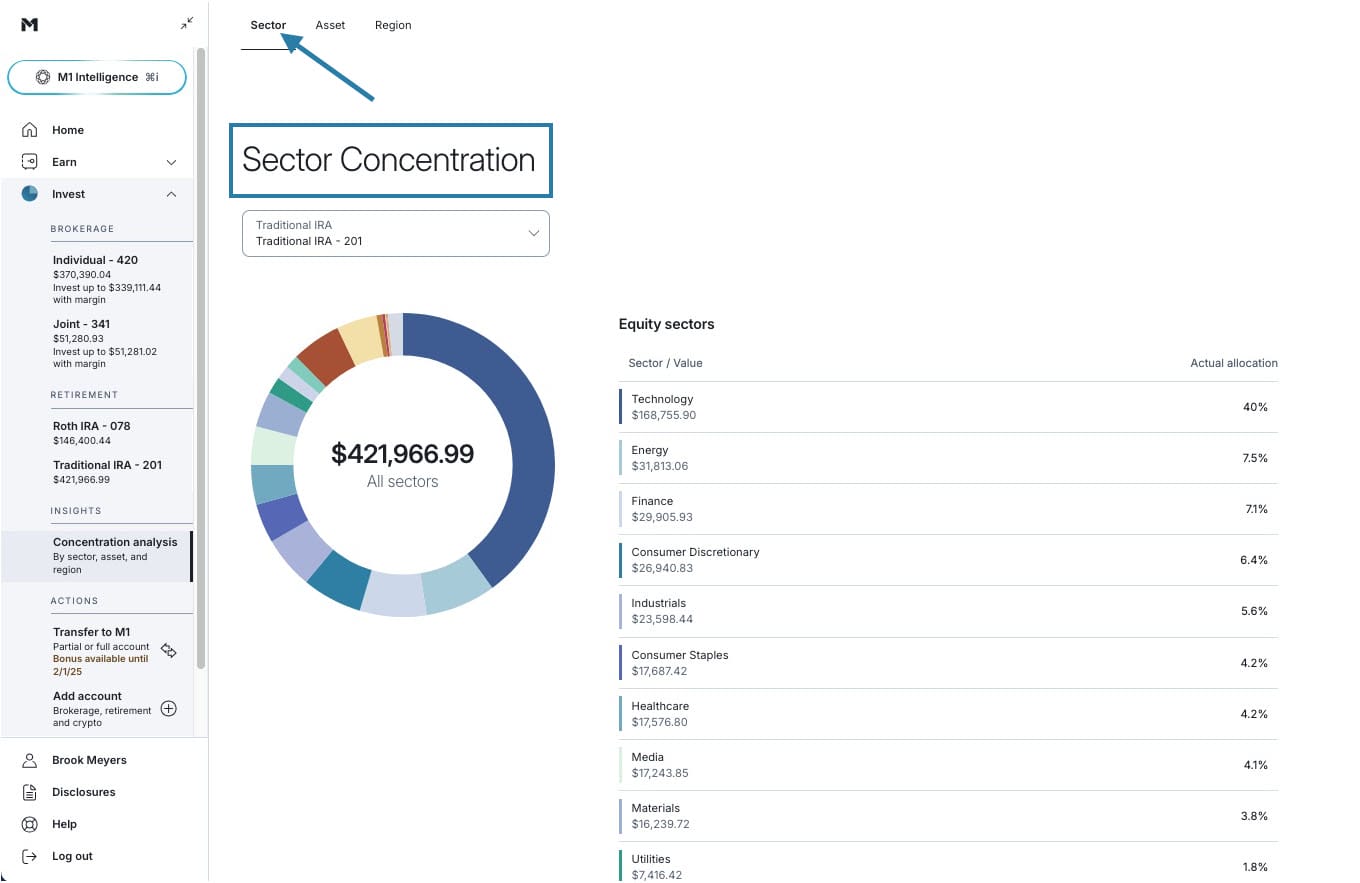Click the Invest pie chart icon
The height and width of the screenshot is (883, 1360).
pyautogui.click(x=30, y=194)
